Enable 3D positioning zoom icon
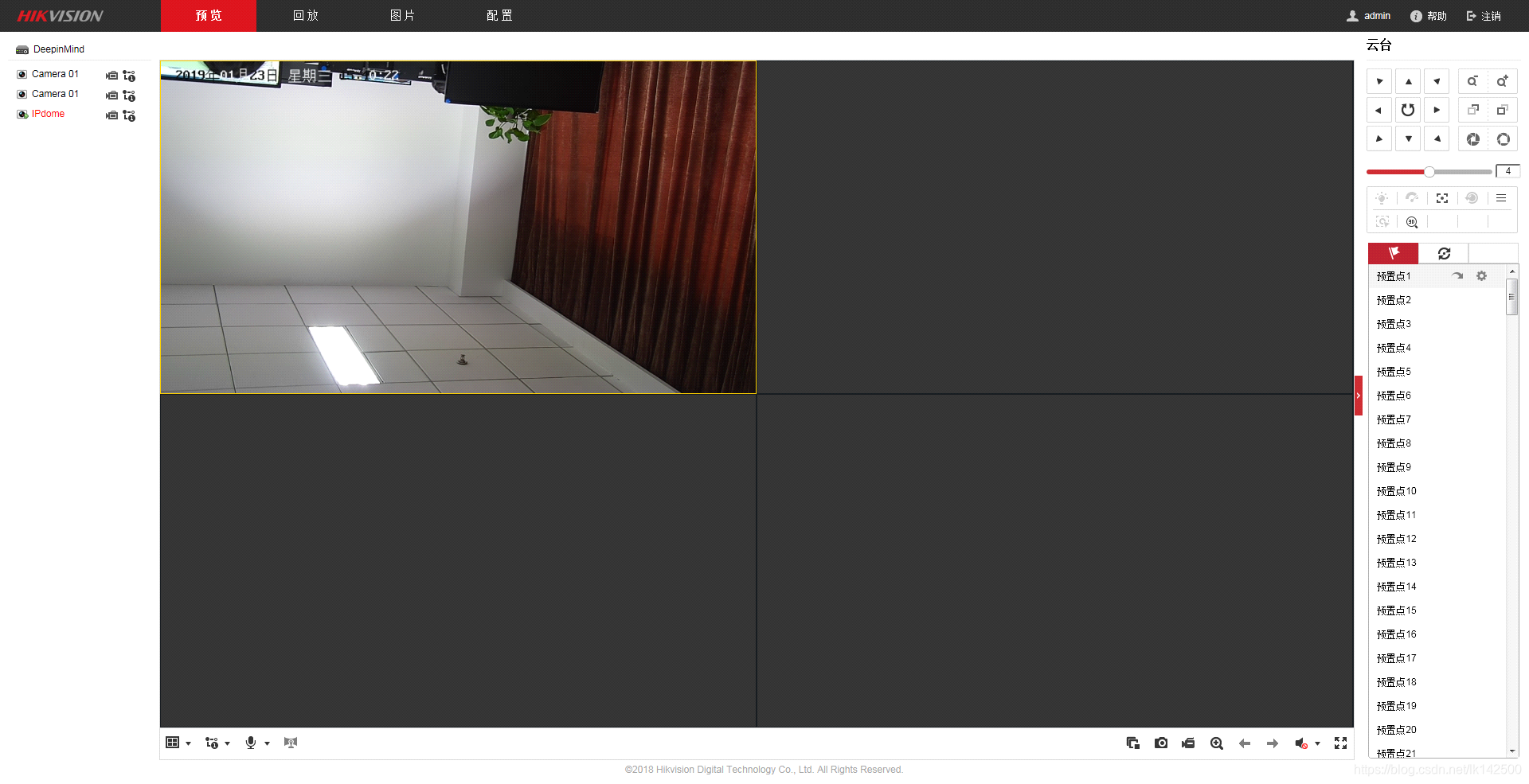 click(x=1412, y=222)
